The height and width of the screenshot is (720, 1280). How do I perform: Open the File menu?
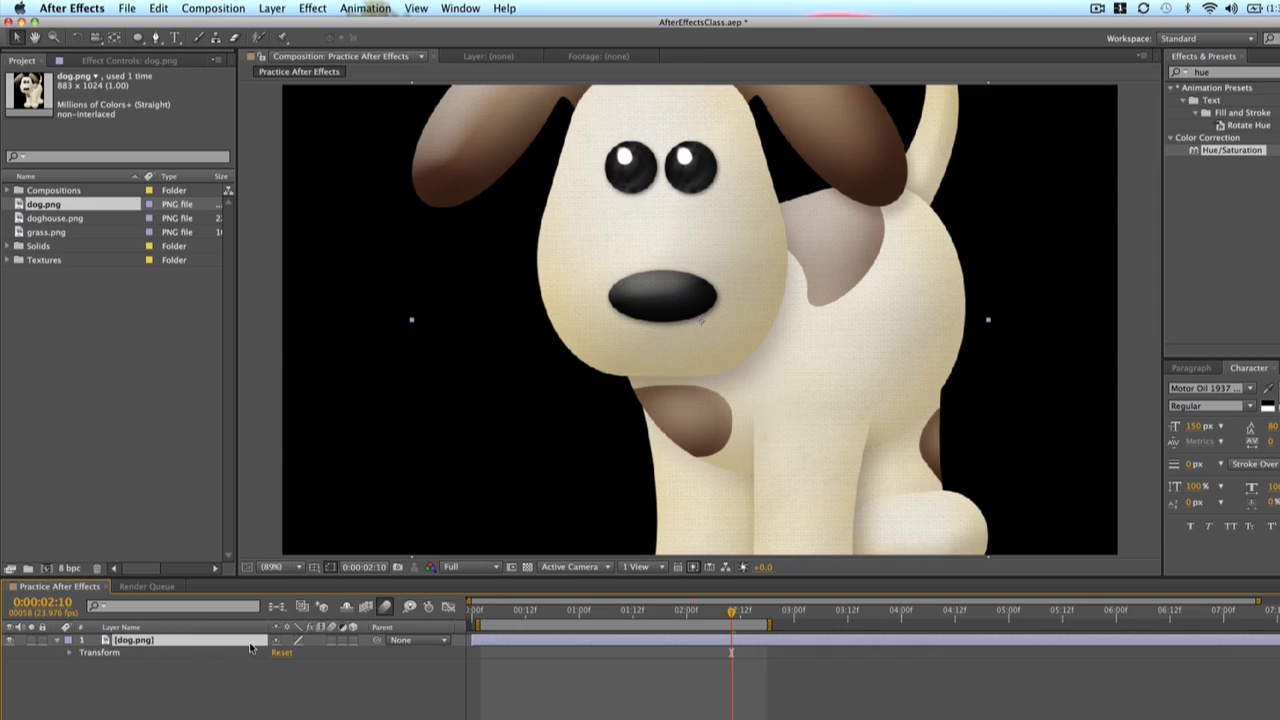tap(127, 8)
